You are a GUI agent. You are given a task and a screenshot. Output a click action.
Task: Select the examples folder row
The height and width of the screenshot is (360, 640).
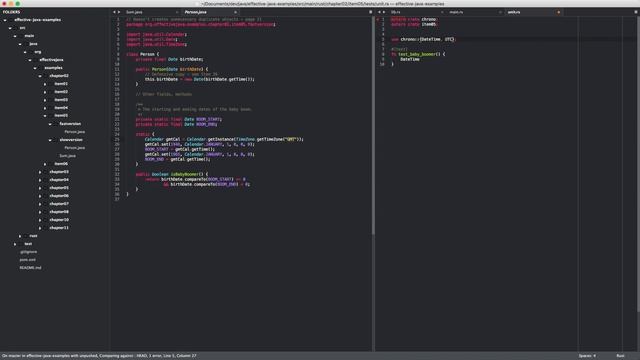tap(53, 68)
